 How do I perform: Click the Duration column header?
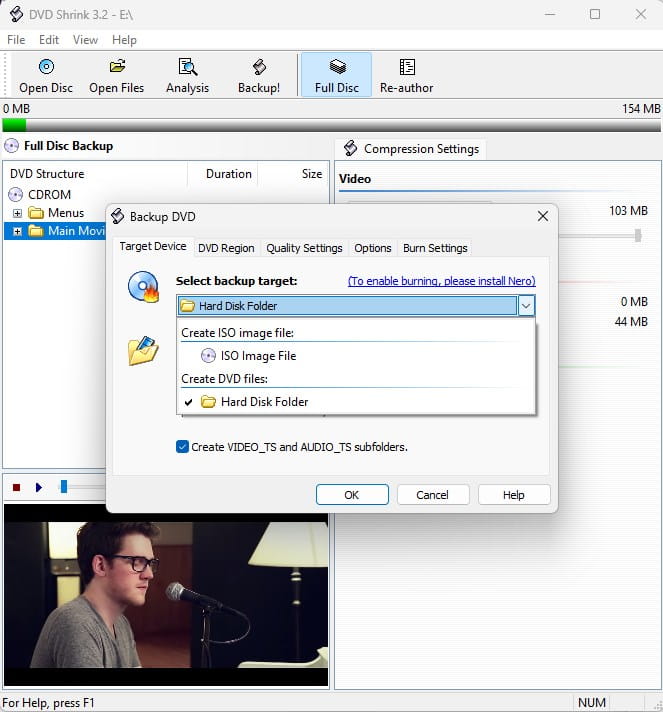pos(223,174)
